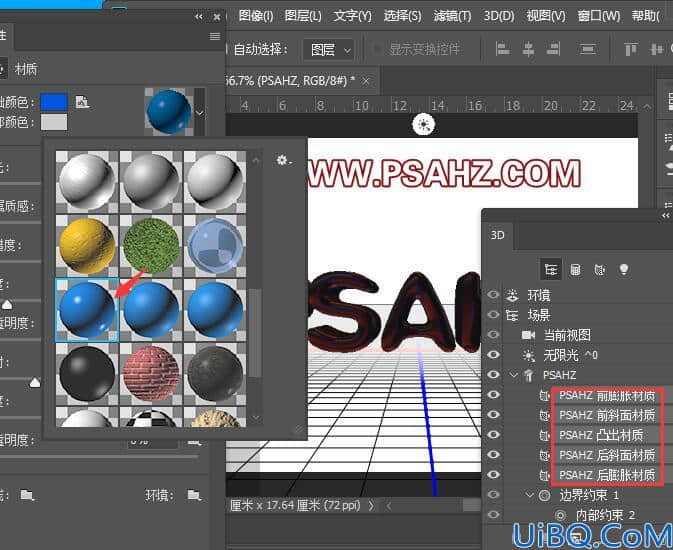Screen dimensions: 673x550
Task: Select the dark granite material preset
Action: [215, 374]
